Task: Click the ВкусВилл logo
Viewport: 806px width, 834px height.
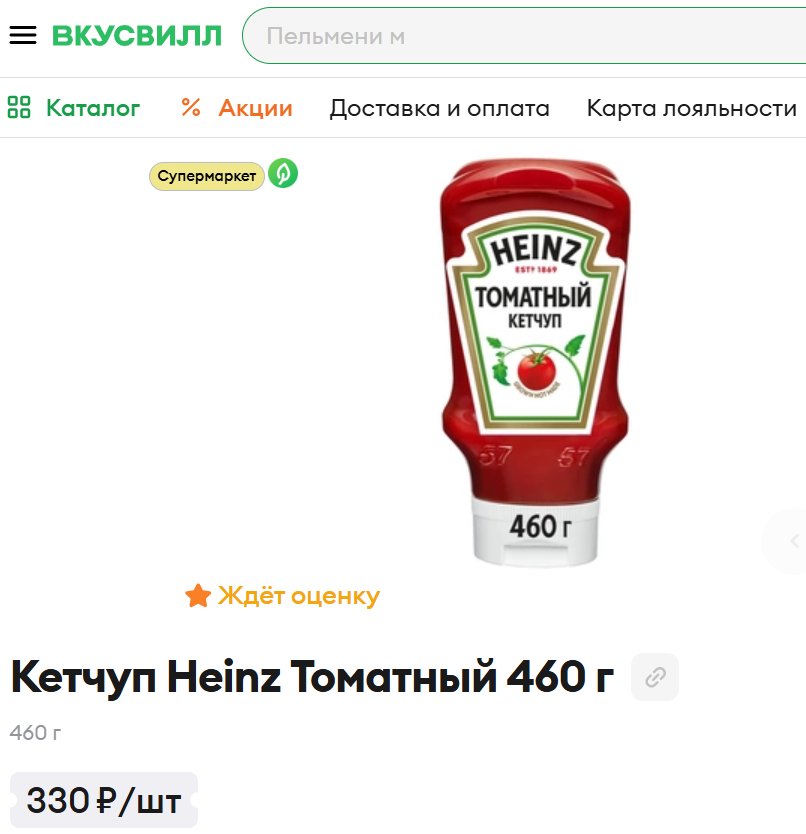Action: click(137, 36)
